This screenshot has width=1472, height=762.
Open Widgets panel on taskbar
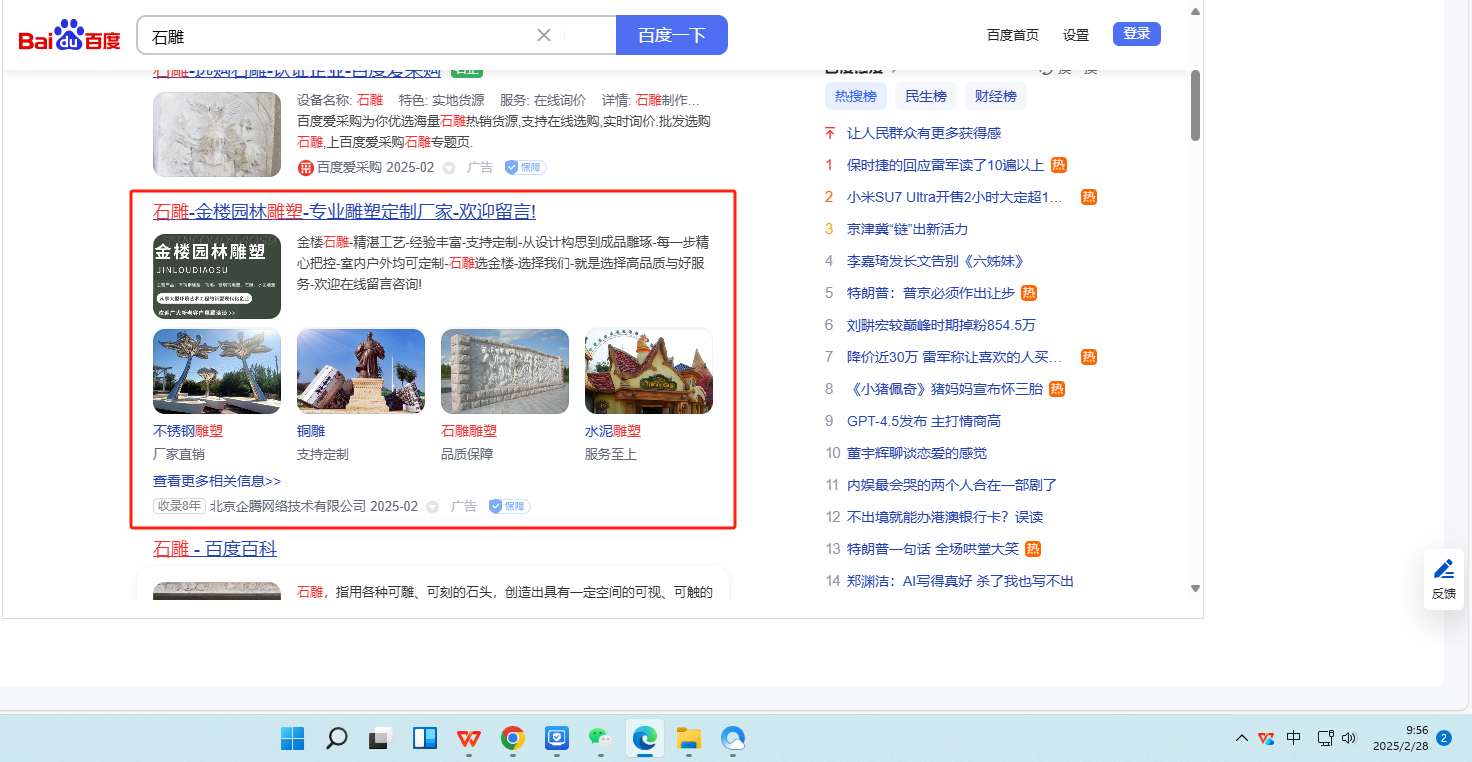(x=424, y=739)
